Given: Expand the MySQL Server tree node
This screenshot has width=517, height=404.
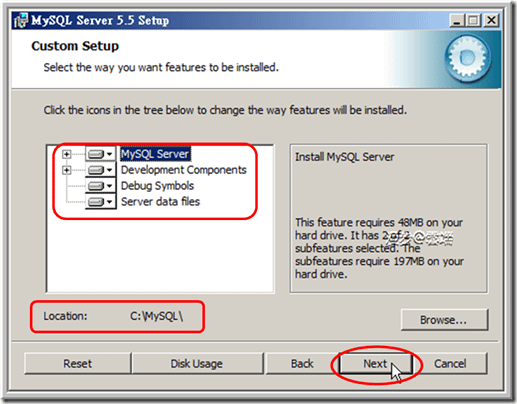Looking at the screenshot, I should (67, 154).
